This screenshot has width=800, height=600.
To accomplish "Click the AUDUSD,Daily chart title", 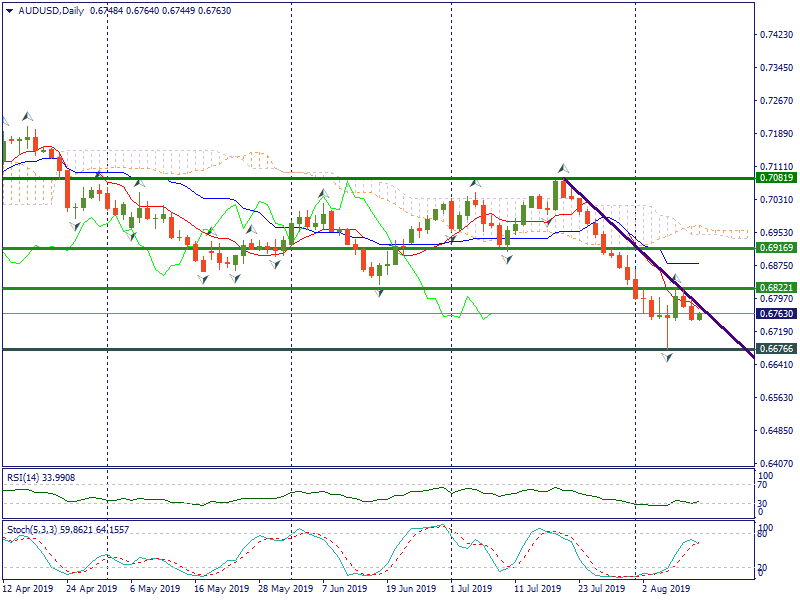I will click(46, 11).
